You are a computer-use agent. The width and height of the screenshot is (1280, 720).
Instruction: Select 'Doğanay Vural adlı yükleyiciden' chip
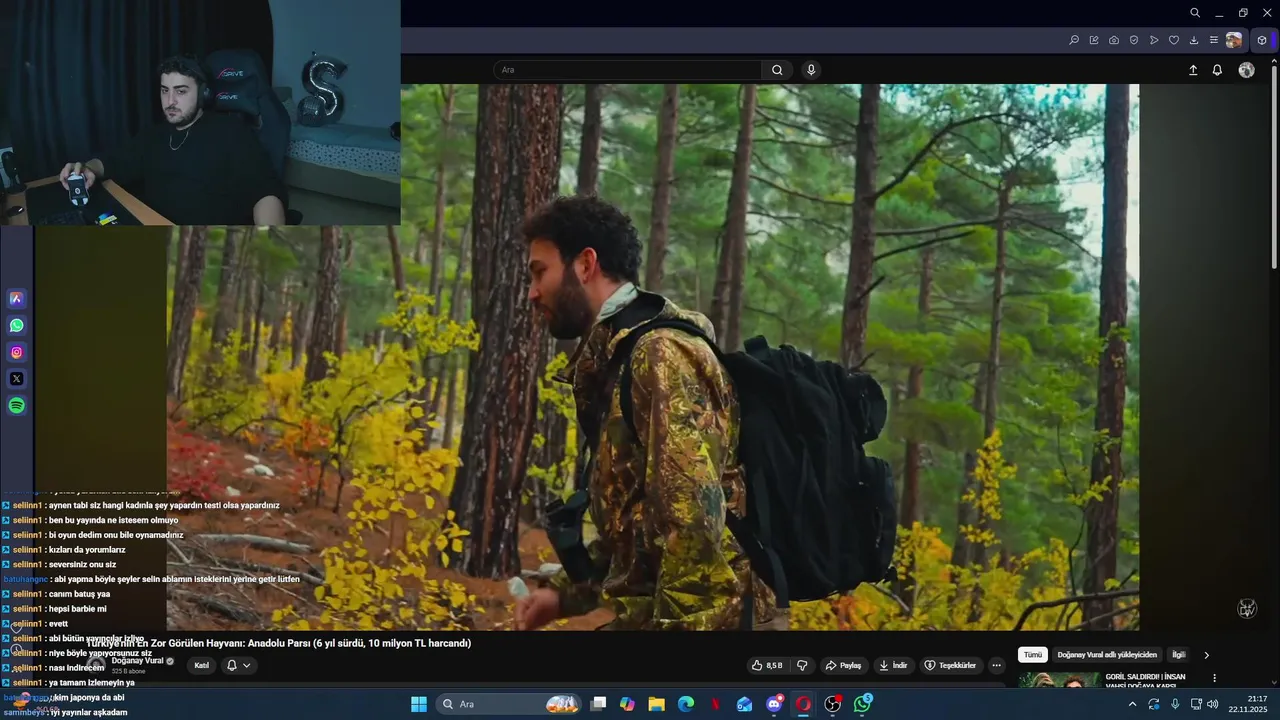tap(1107, 655)
